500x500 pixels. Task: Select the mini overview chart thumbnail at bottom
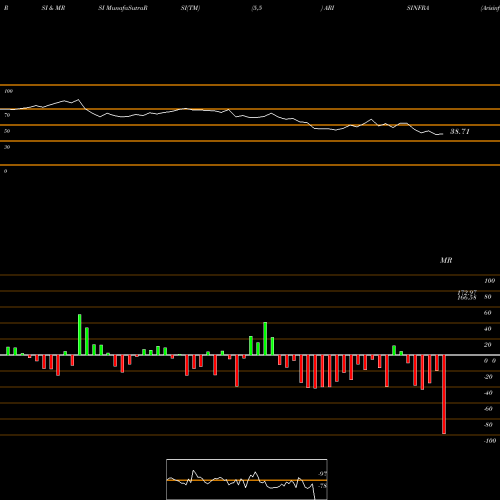(247, 479)
